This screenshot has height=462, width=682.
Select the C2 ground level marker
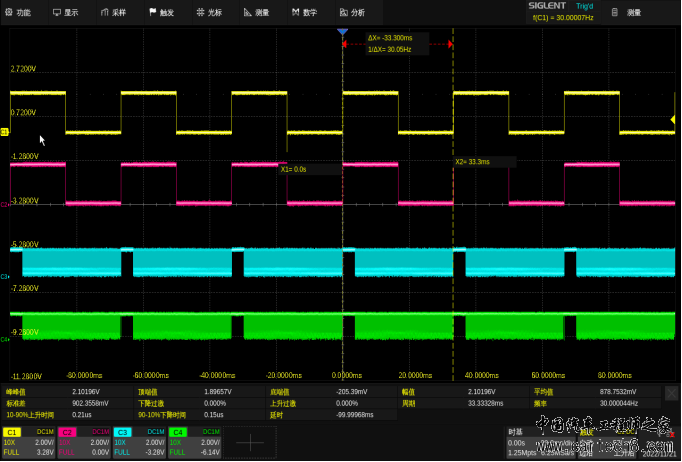(x=4, y=204)
